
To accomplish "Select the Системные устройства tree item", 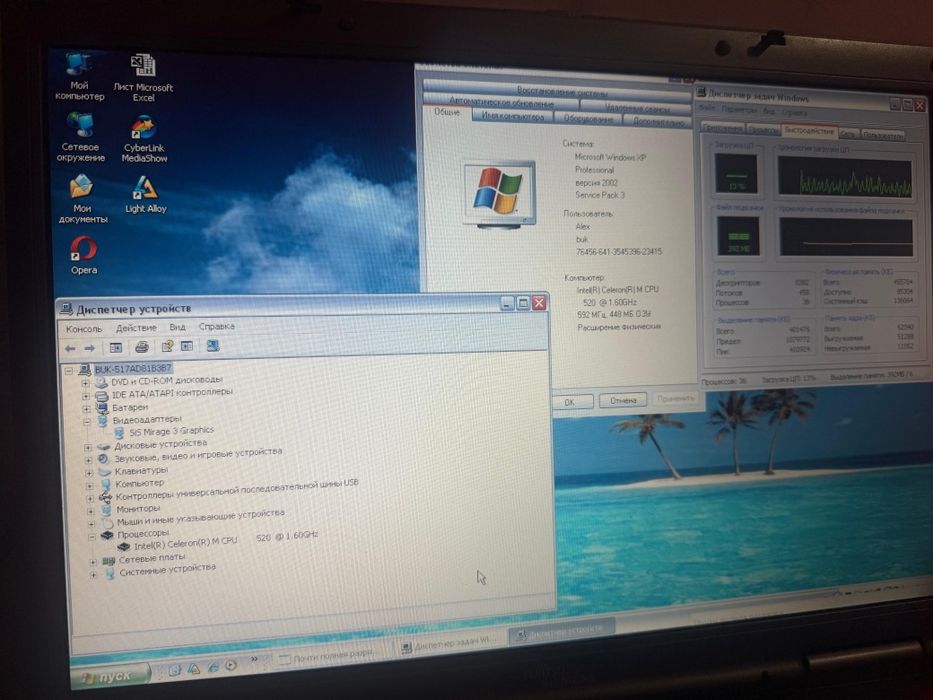I will (167, 570).
